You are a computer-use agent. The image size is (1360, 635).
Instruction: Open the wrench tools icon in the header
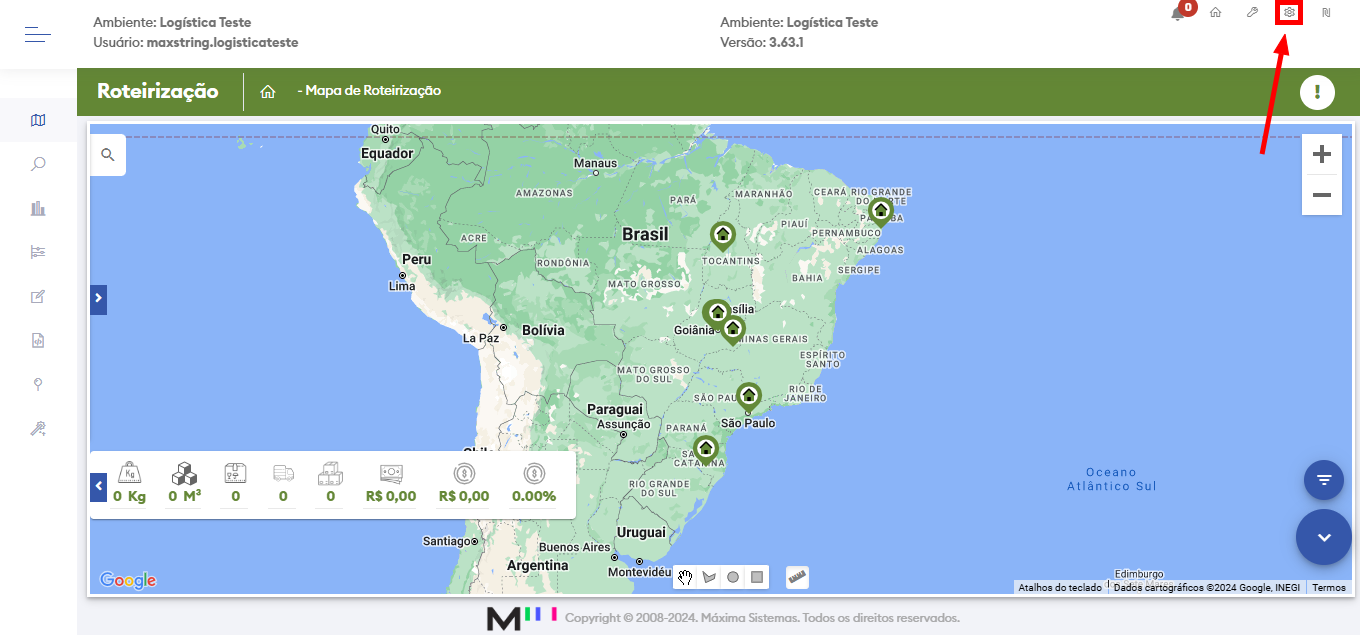click(x=1252, y=14)
